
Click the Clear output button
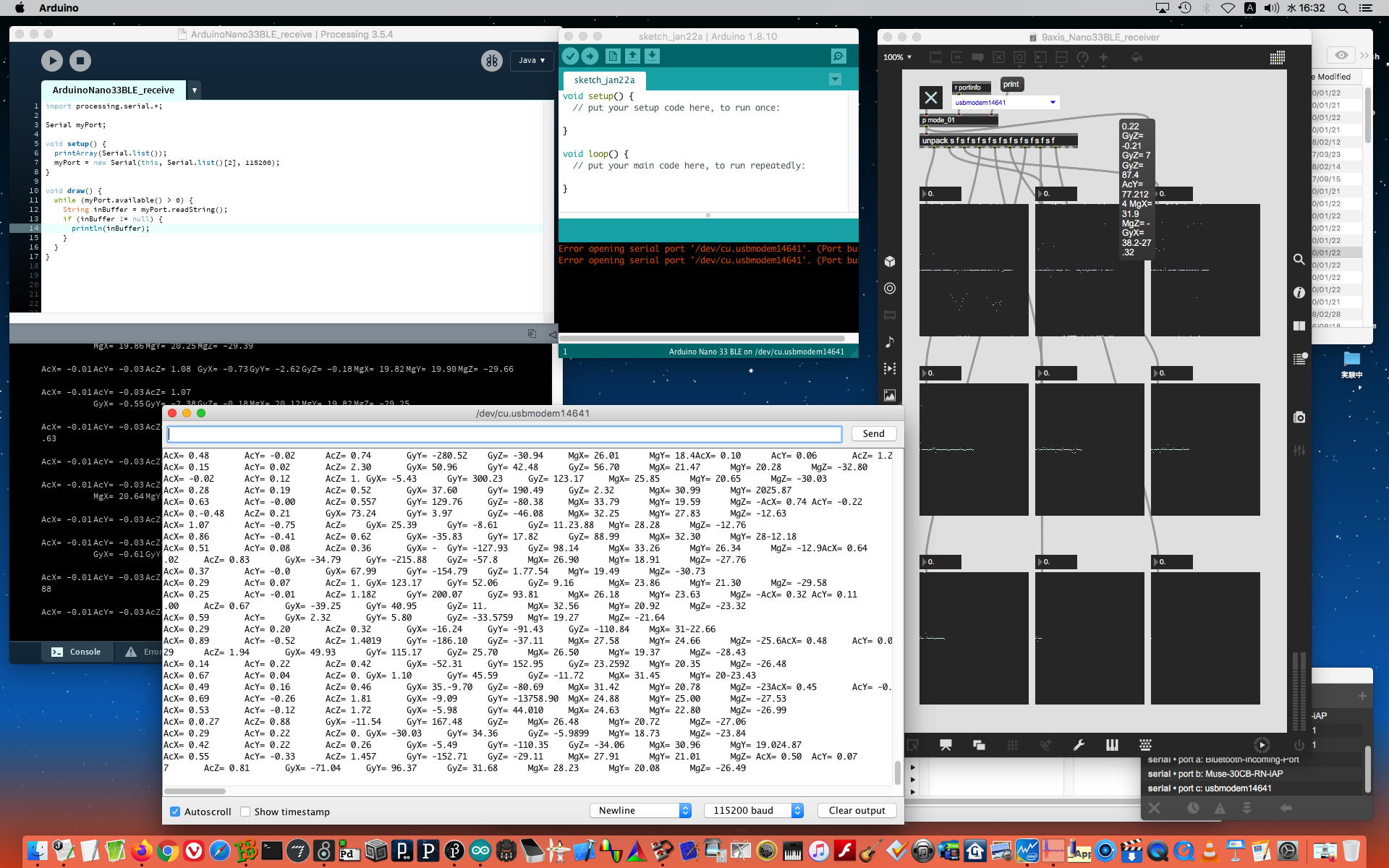(857, 811)
